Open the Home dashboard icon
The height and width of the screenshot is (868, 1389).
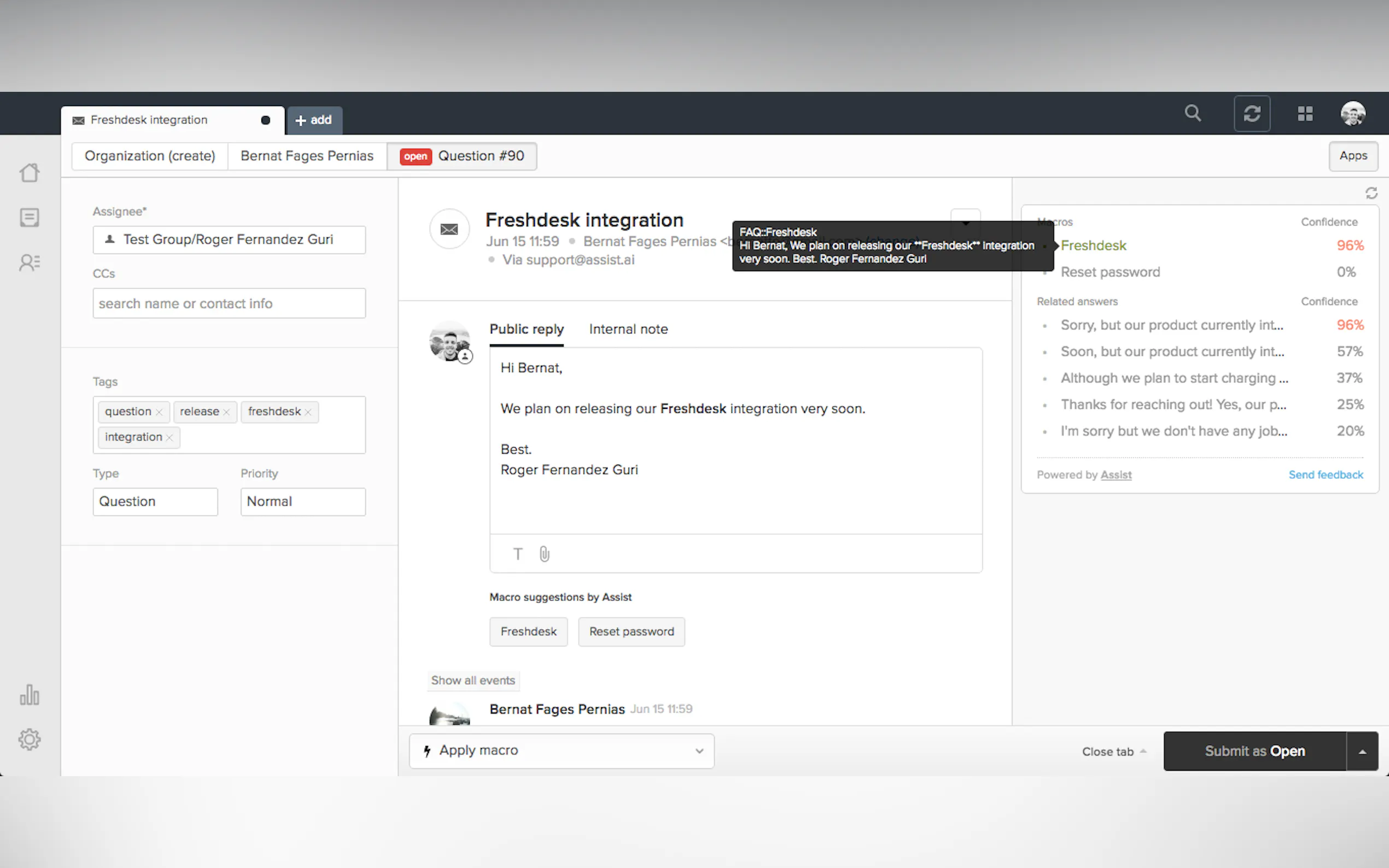[x=30, y=172]
